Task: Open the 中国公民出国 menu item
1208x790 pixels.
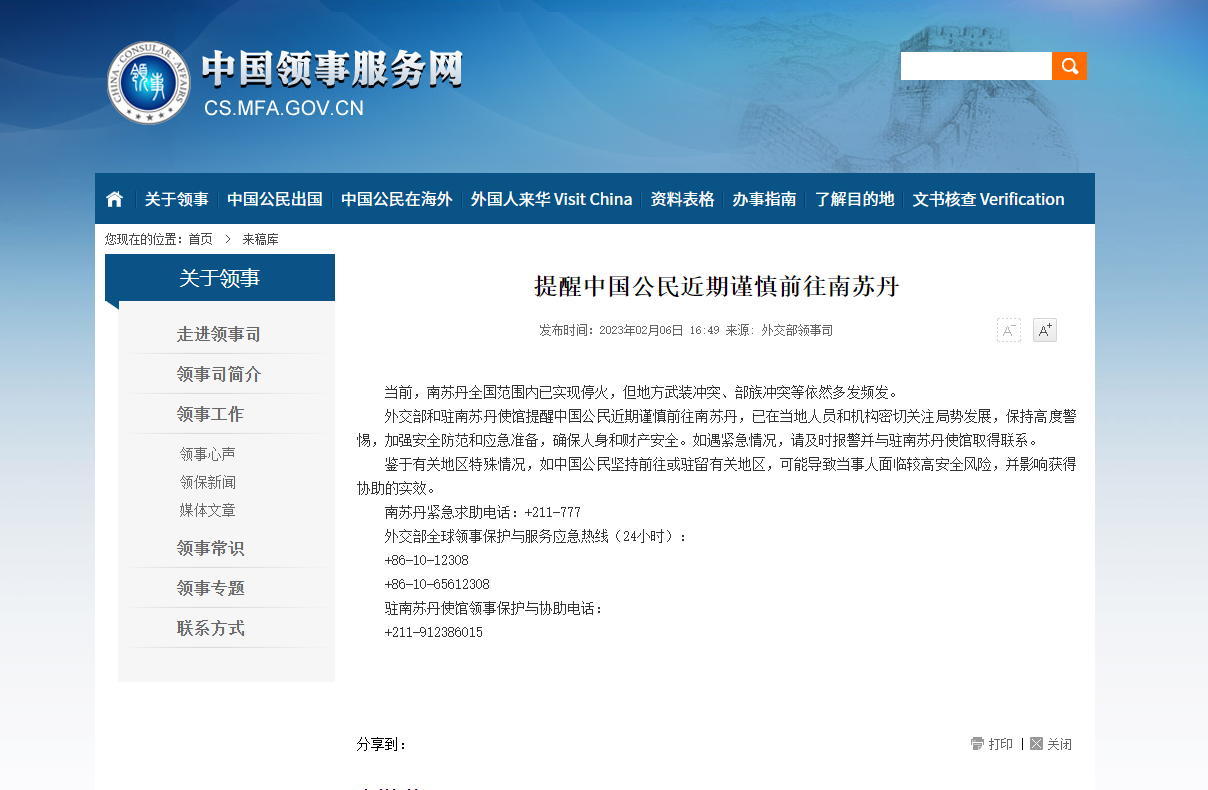Action: click(274, 199)
